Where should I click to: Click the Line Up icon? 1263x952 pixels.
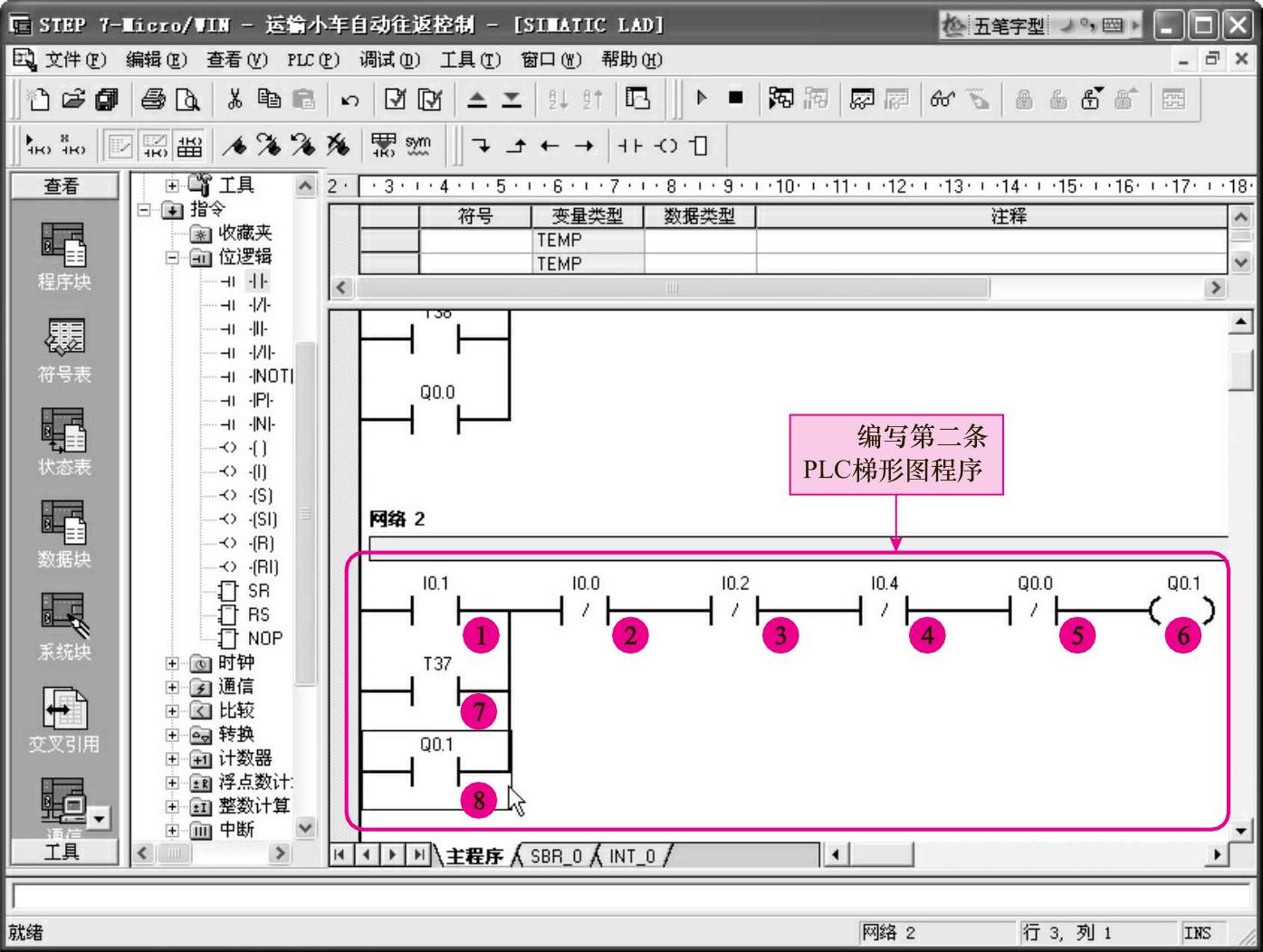[x=516, y=146]
